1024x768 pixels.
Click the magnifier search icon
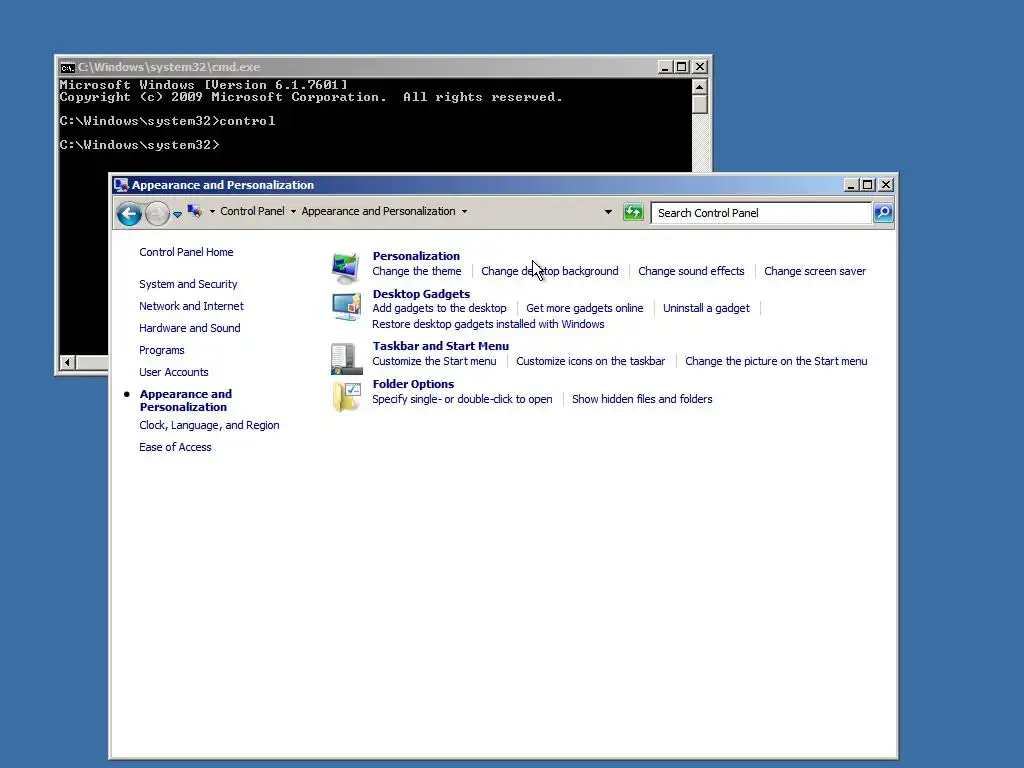[x=883, y=213]
